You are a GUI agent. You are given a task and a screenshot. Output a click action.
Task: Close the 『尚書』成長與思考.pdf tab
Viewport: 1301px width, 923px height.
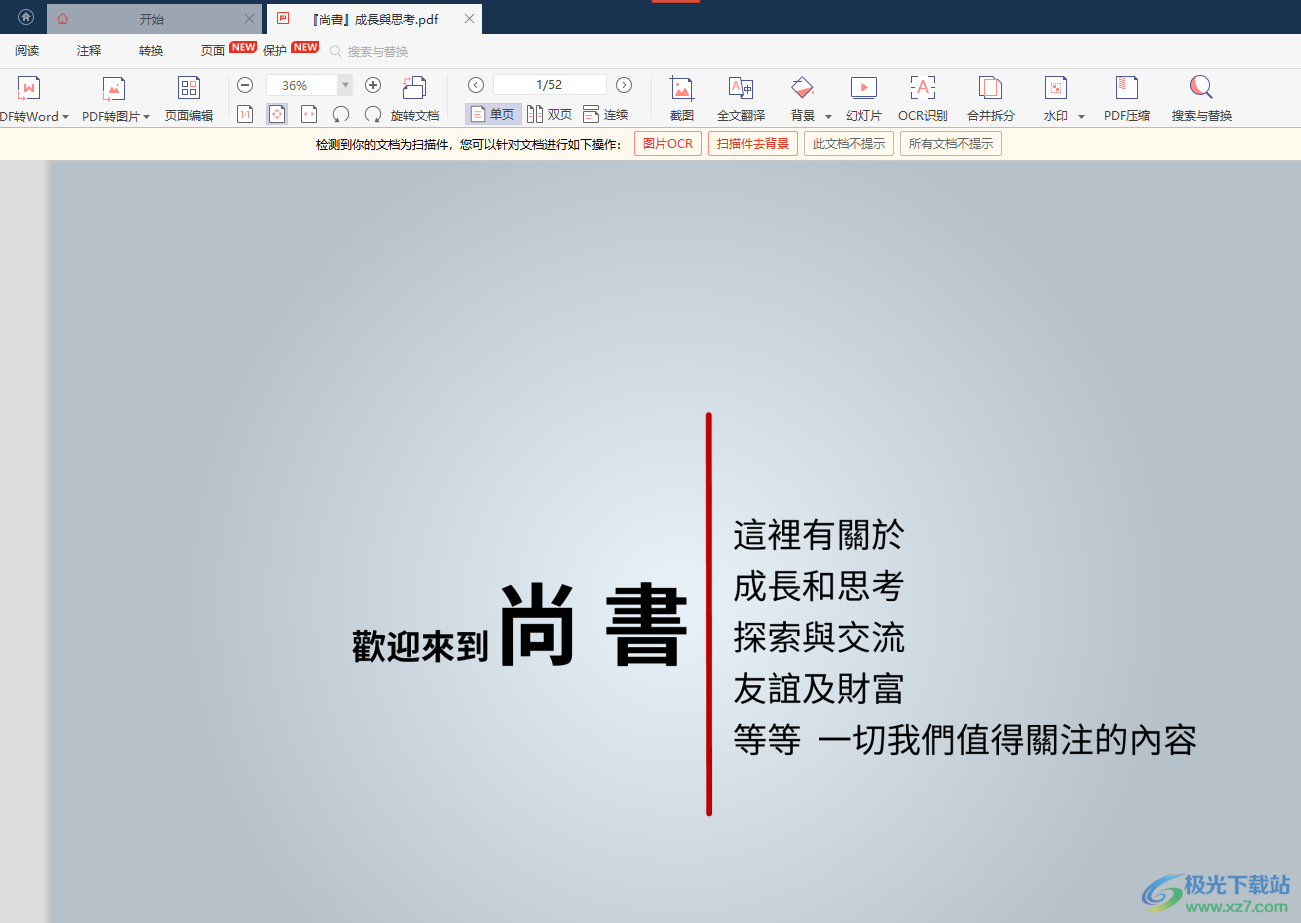click(x=469, y=19)
